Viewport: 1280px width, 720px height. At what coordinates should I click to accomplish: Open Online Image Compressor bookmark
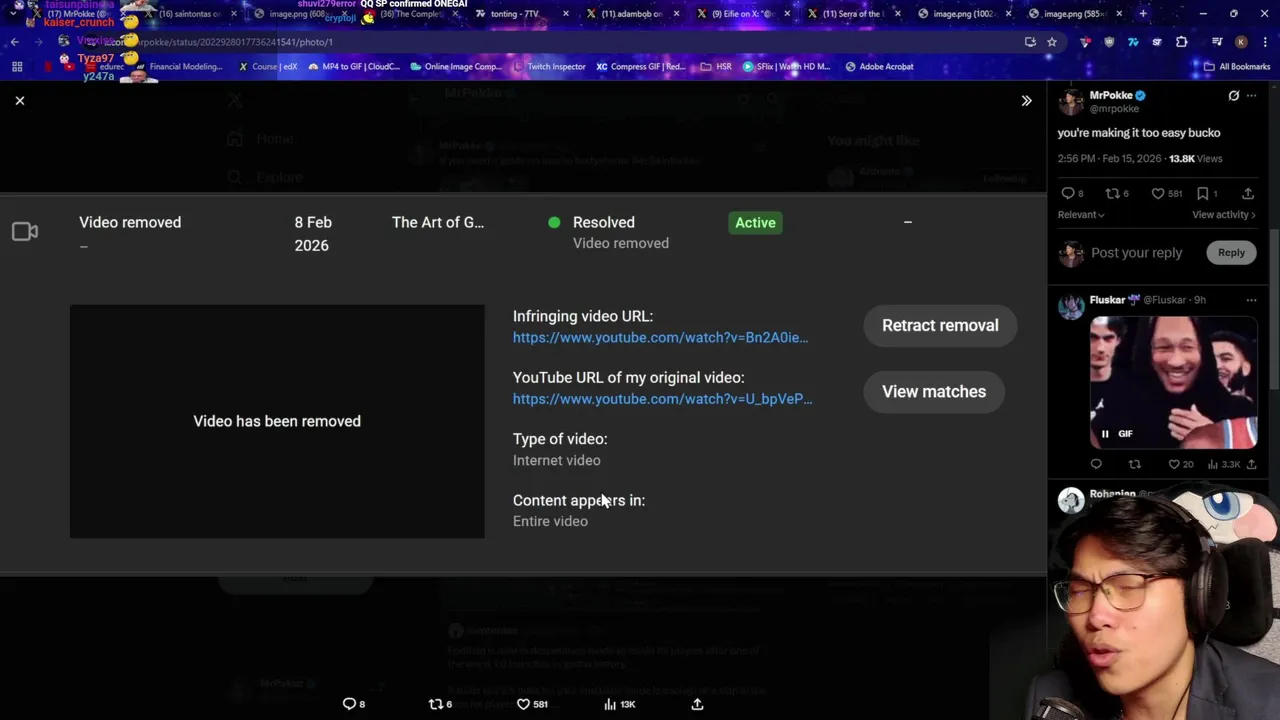tap(455, 67)
